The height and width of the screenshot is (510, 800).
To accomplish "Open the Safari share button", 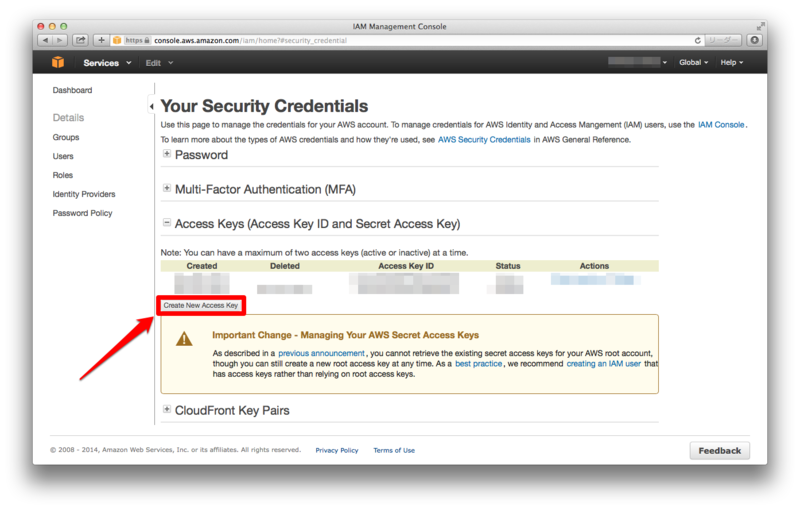I will click(x=80, y=40).
